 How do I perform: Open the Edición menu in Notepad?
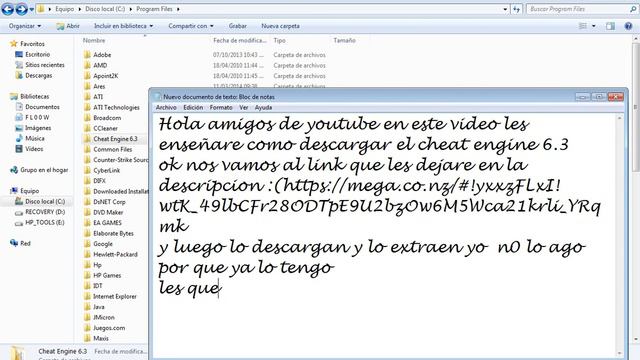(193, 107)
